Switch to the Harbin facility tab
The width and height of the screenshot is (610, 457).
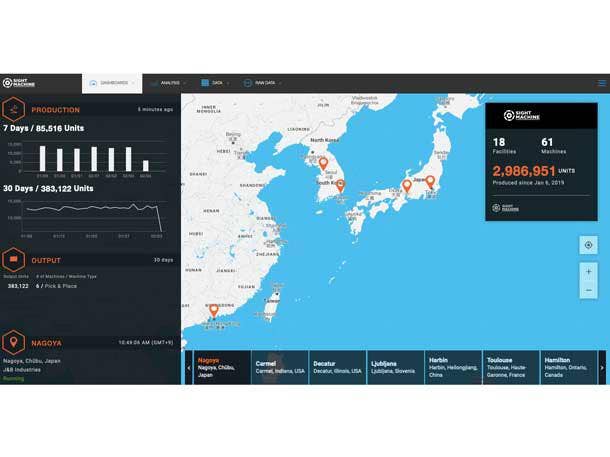click(452, 366)
